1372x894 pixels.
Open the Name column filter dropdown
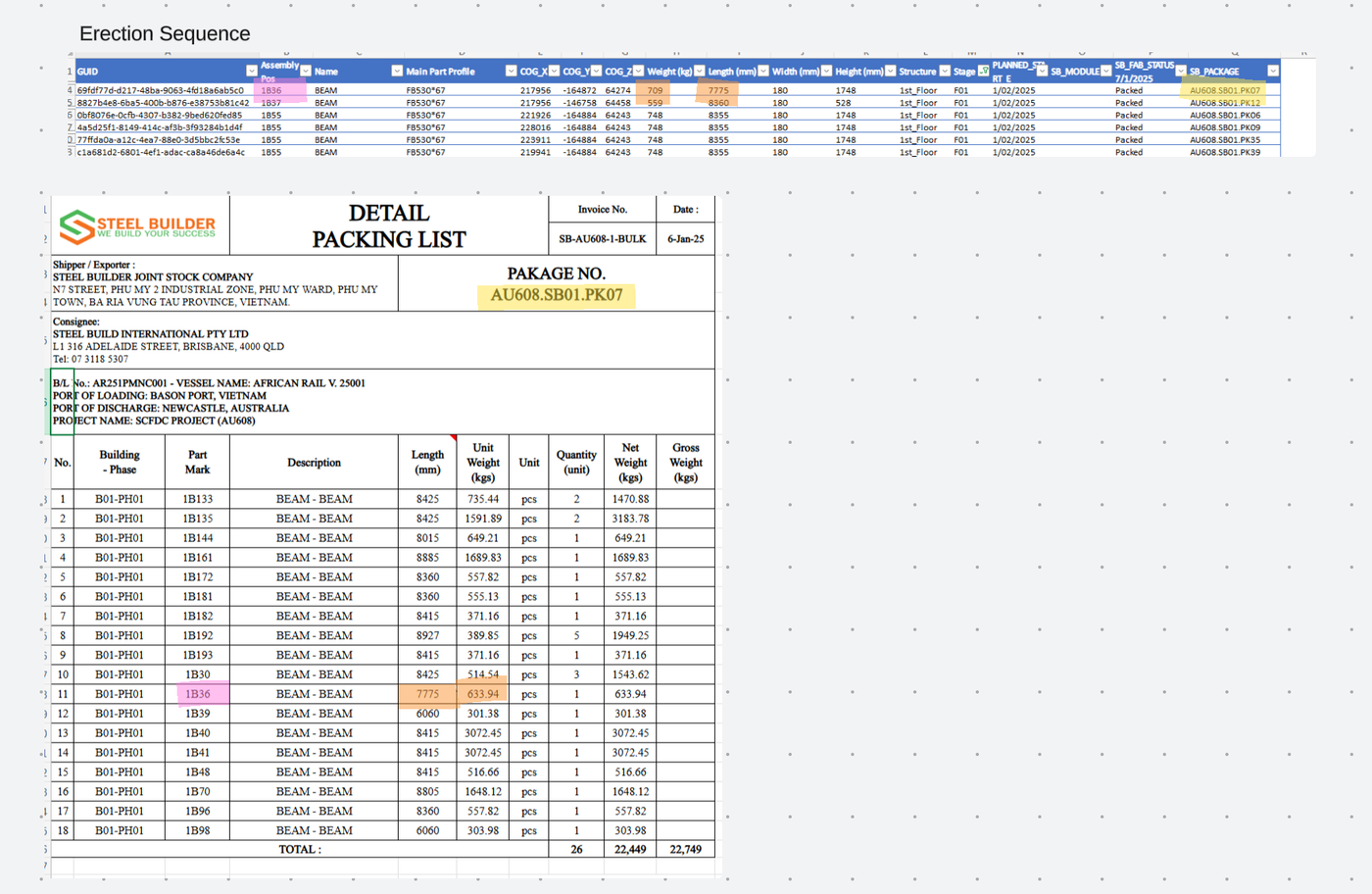coord(397,71)
